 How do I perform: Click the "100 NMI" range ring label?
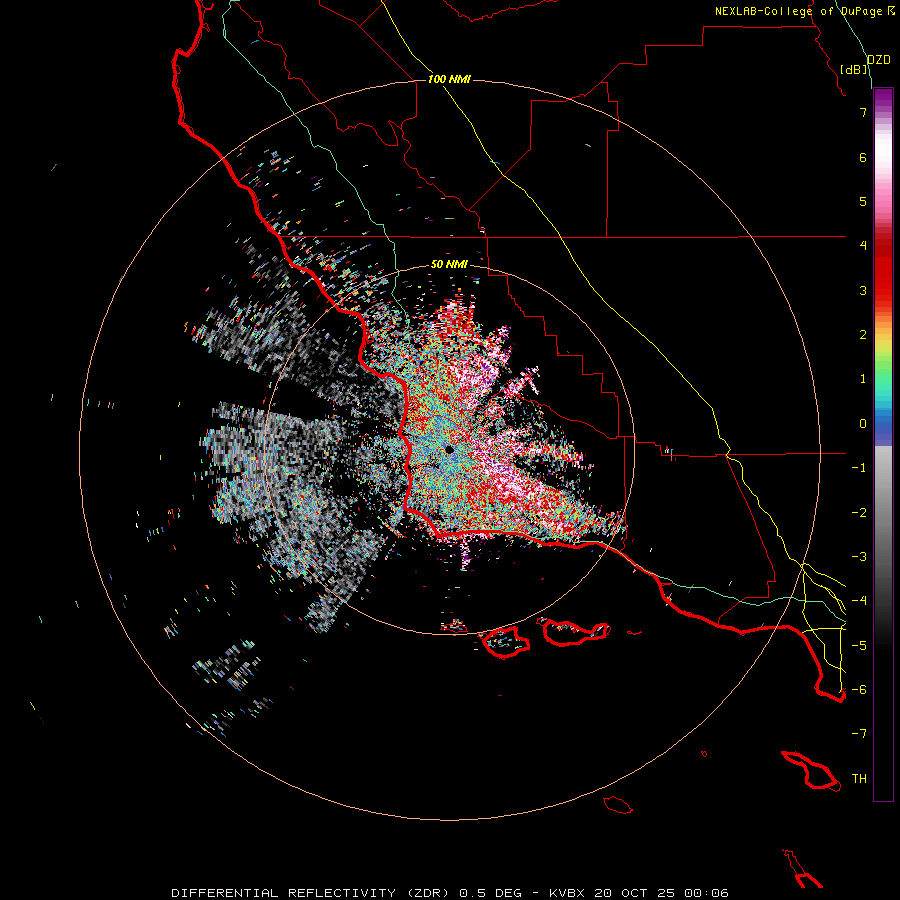click(449, 79)
